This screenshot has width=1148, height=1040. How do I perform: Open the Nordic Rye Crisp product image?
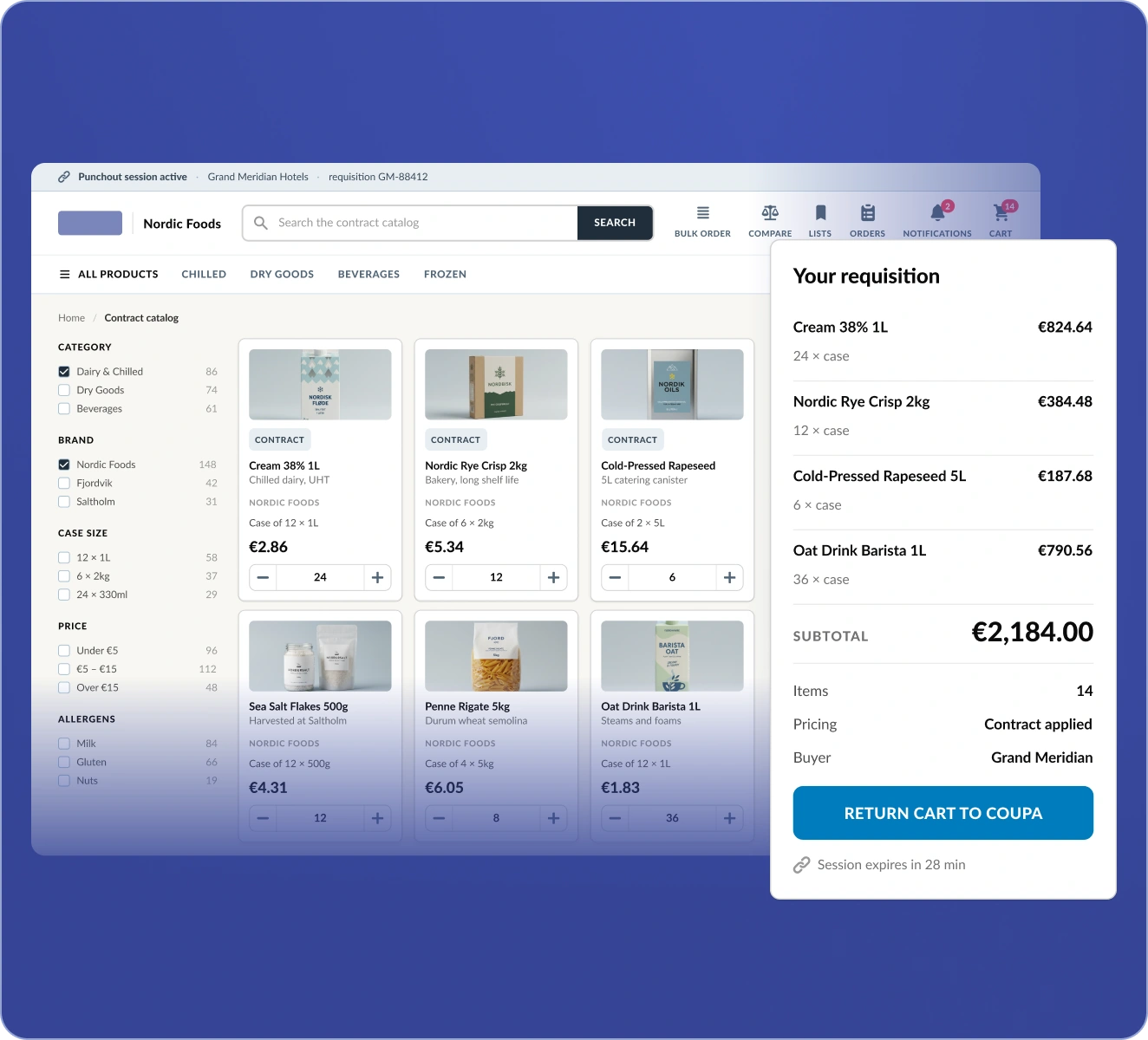pos(496,385)
